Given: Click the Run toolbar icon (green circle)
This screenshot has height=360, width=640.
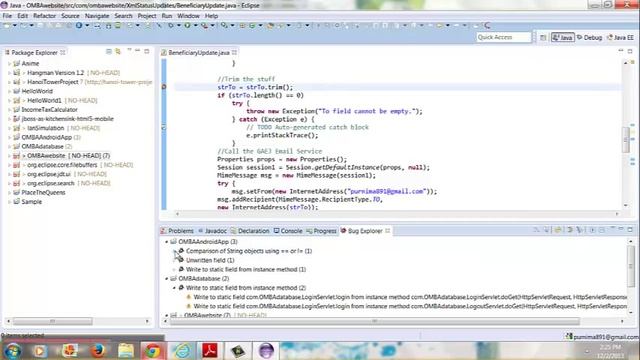Looking at the screenshot, I should pos(187,25).
